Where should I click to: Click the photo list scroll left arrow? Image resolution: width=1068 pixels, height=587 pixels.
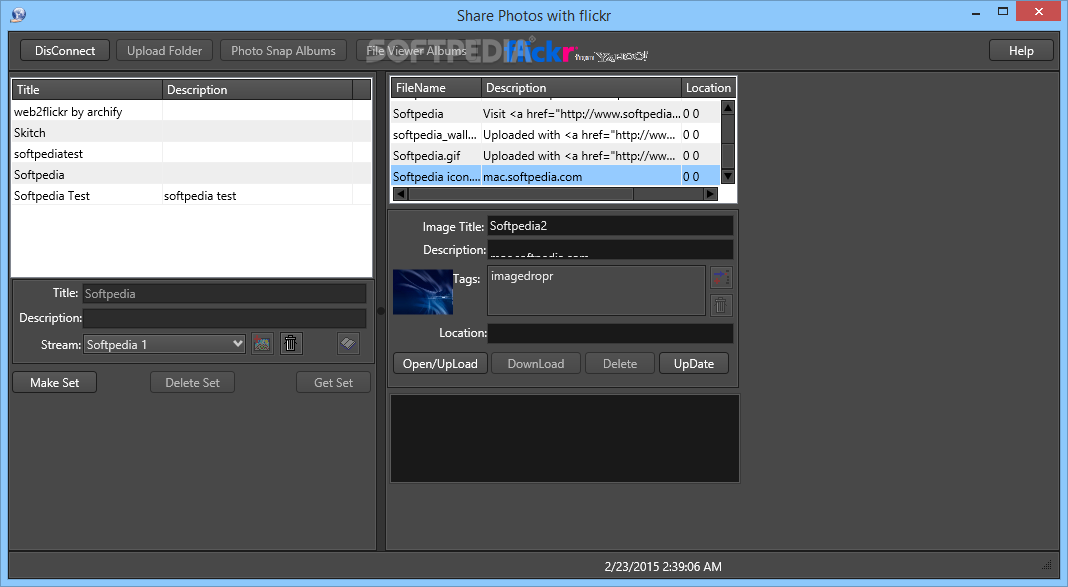tap(400, 193)
